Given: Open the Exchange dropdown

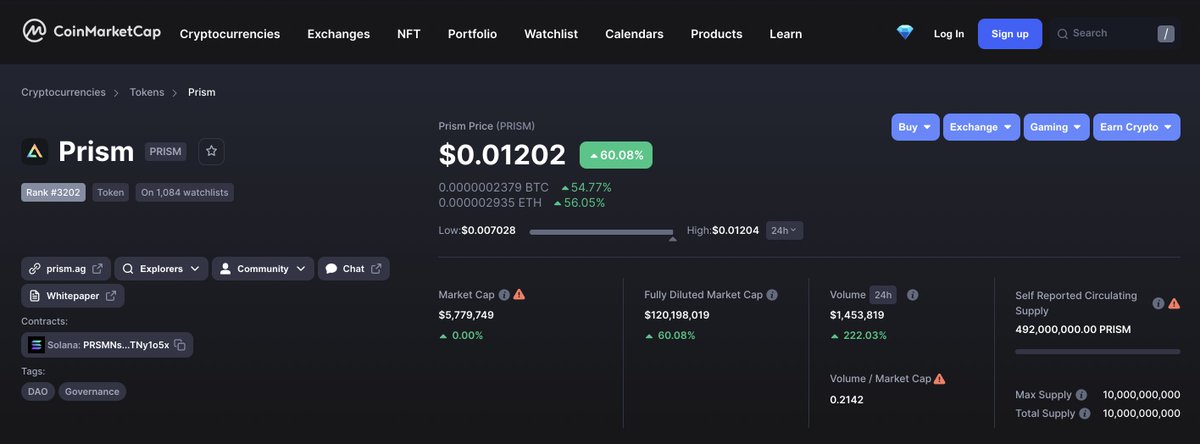Looking at the screenshot, I should click(x=981, y=127).
